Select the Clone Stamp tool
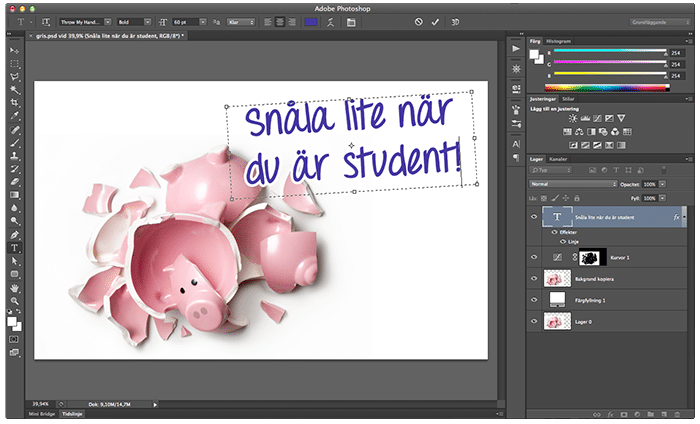Viewport: 700px width, 424px height. [x=14, y=156]
